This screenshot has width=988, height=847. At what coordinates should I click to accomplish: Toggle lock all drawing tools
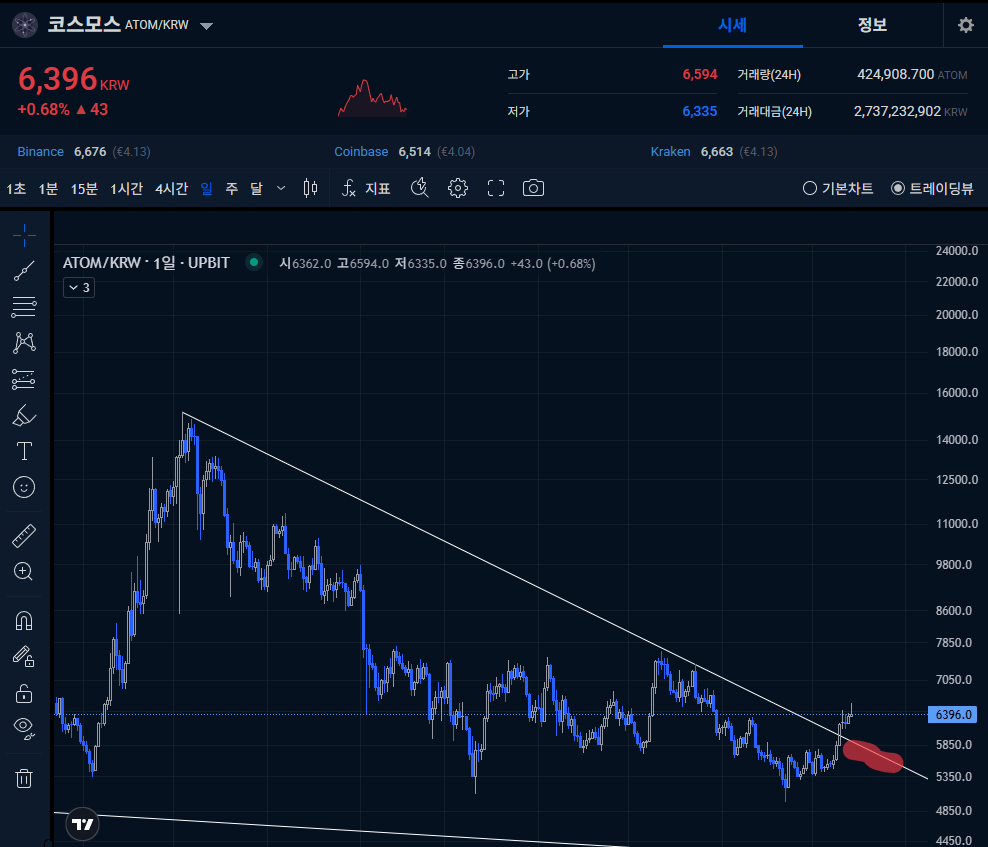[24, 693]
